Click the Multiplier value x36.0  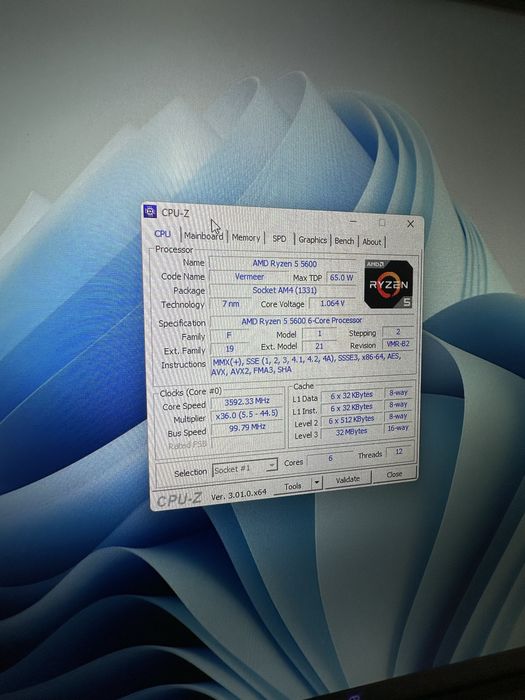click(246, 414)
